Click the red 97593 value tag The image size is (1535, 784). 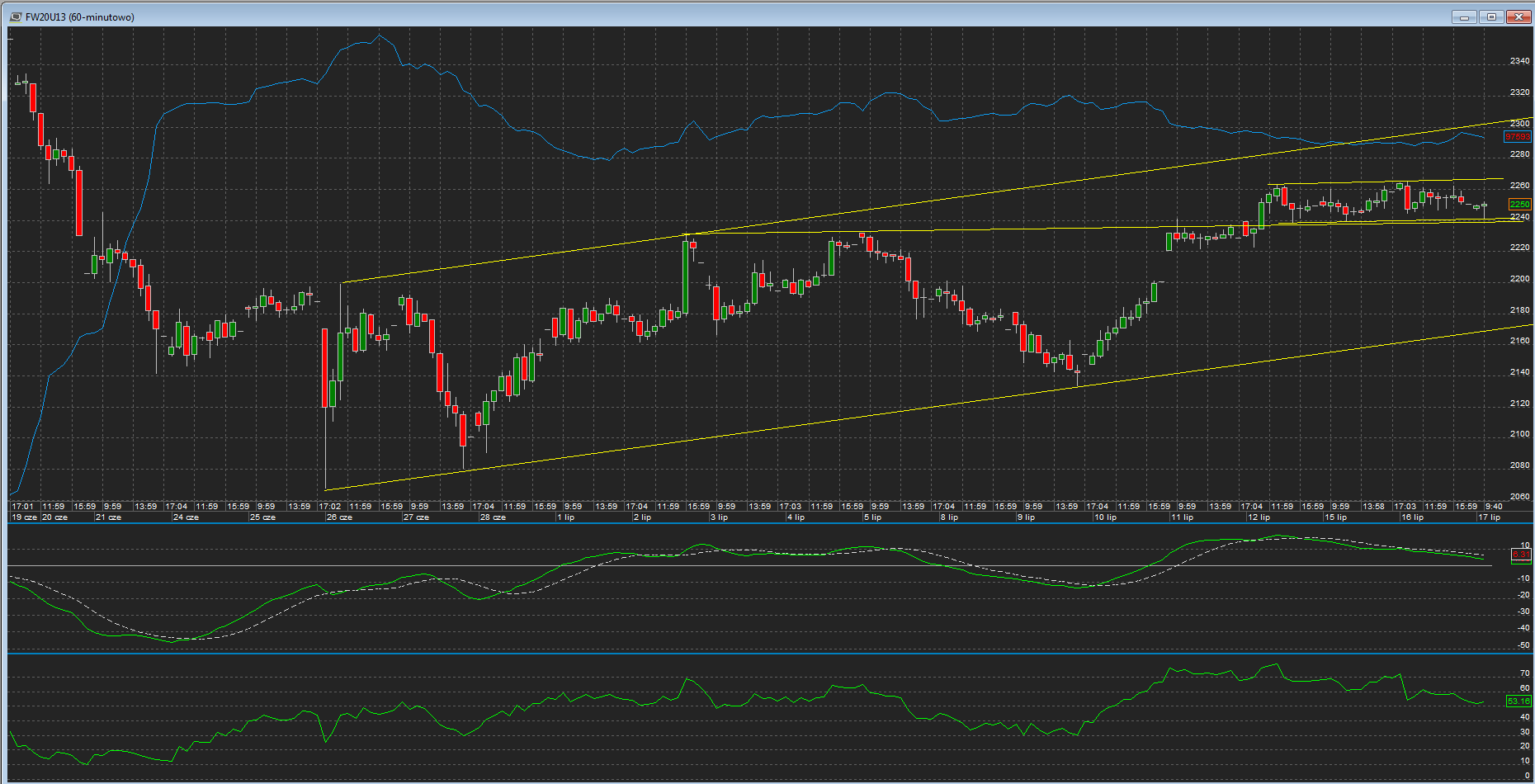pos(1517,137)
